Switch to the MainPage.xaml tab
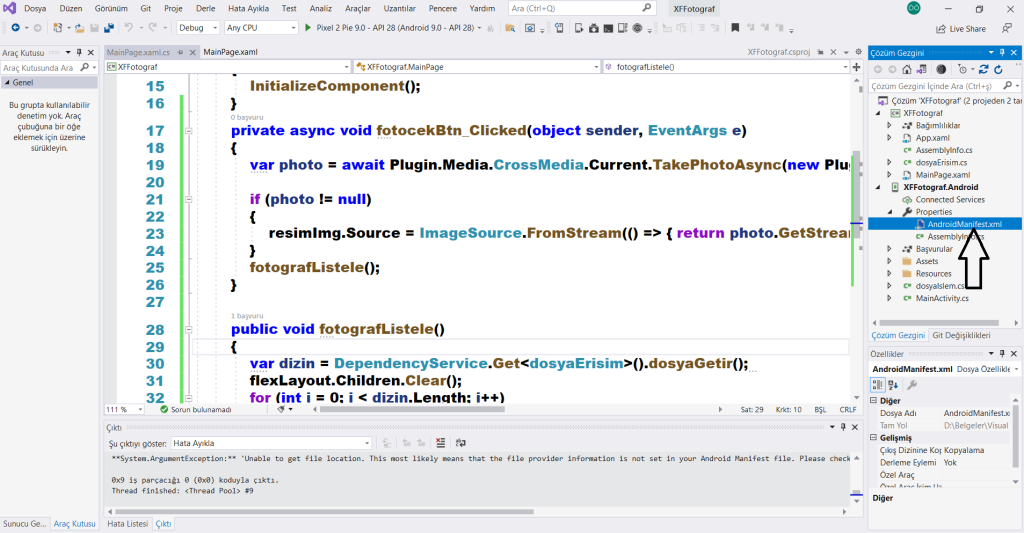1024x533 pixels. click(x=231, y=51)
